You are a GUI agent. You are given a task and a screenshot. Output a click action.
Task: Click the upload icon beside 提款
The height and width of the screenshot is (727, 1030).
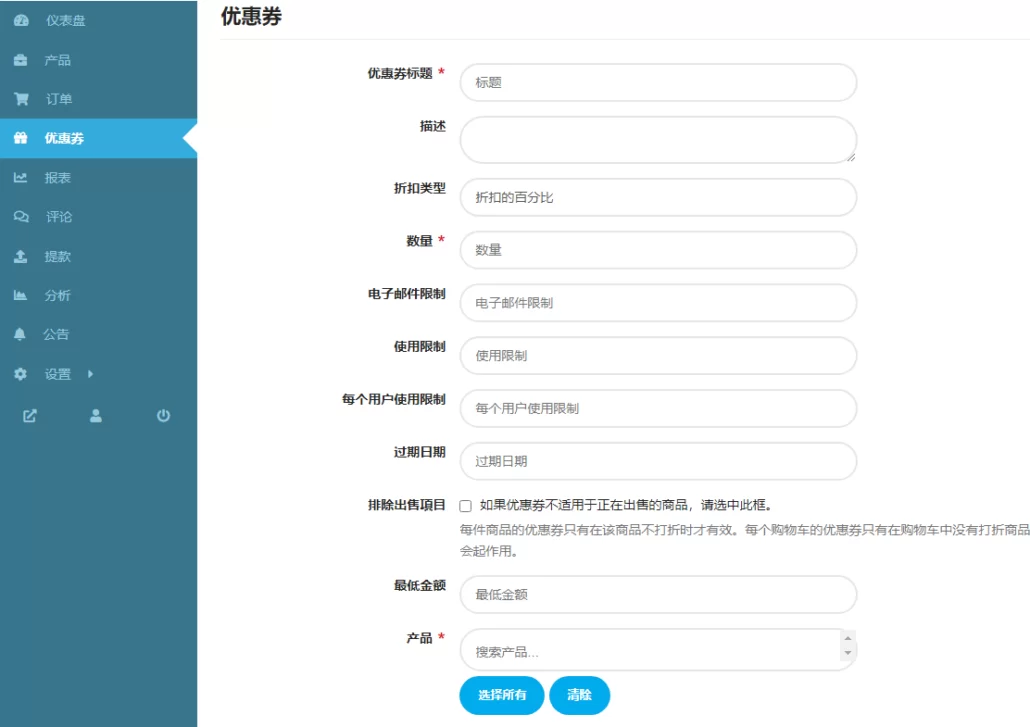pyautogui.click(x=20, y=256)
